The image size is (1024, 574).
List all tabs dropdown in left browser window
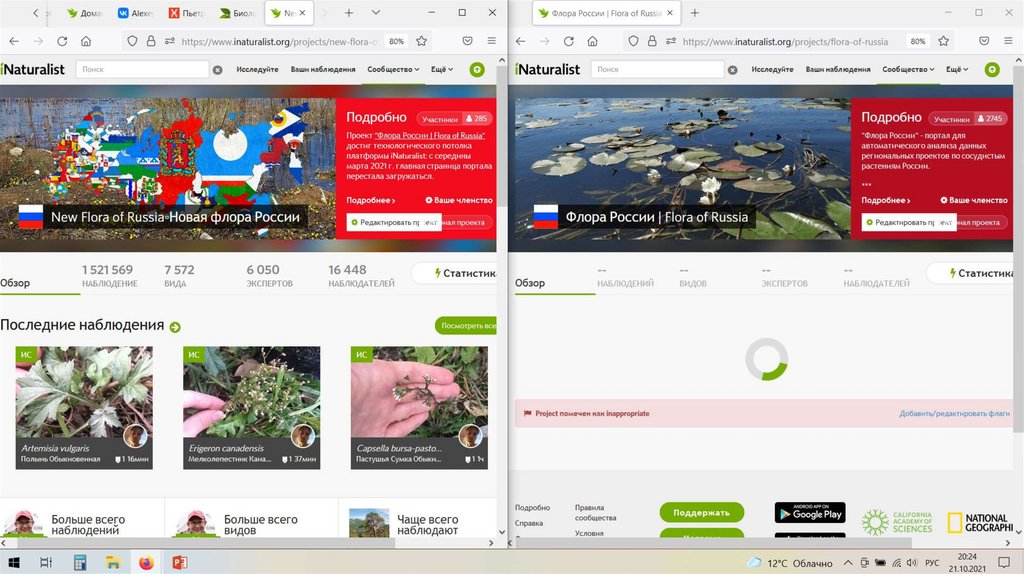(376, 13)
